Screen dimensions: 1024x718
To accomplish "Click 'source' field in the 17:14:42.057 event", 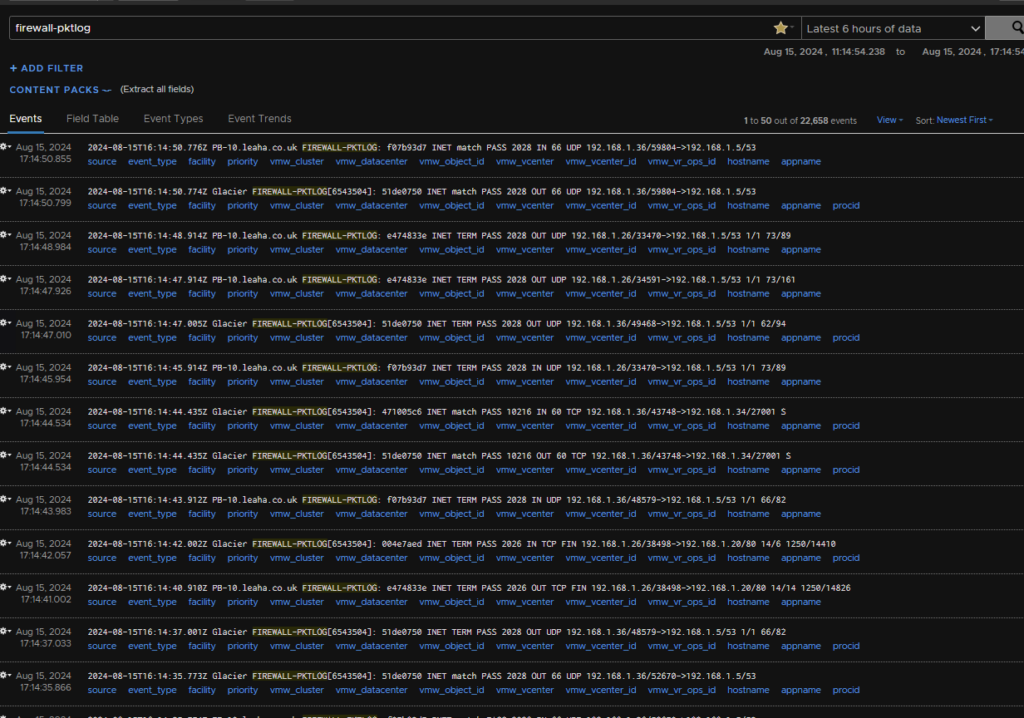I will (102, 558).
